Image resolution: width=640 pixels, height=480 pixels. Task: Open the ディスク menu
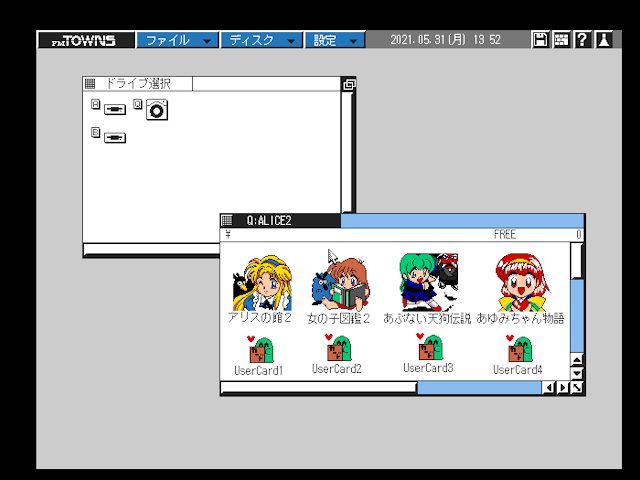pyautogui.click(x=261, y=40)
